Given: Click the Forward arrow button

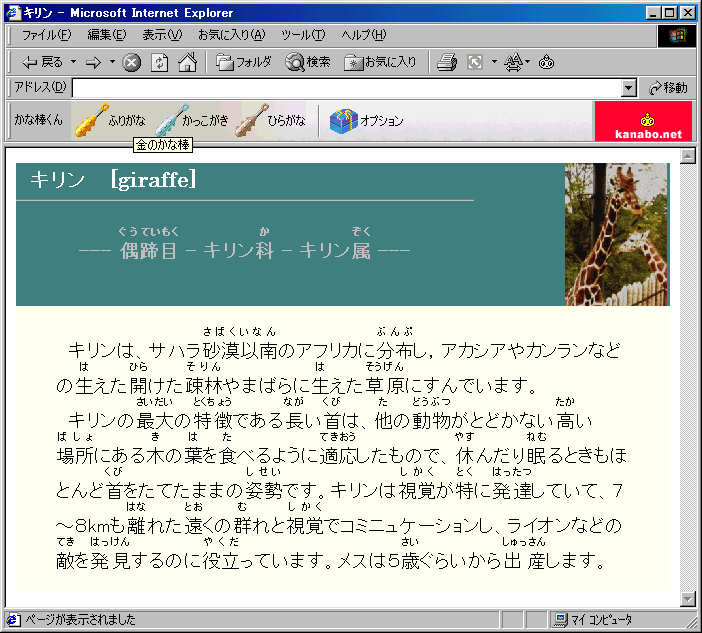Looking at the screenshot, I should [x=94, y=63].
